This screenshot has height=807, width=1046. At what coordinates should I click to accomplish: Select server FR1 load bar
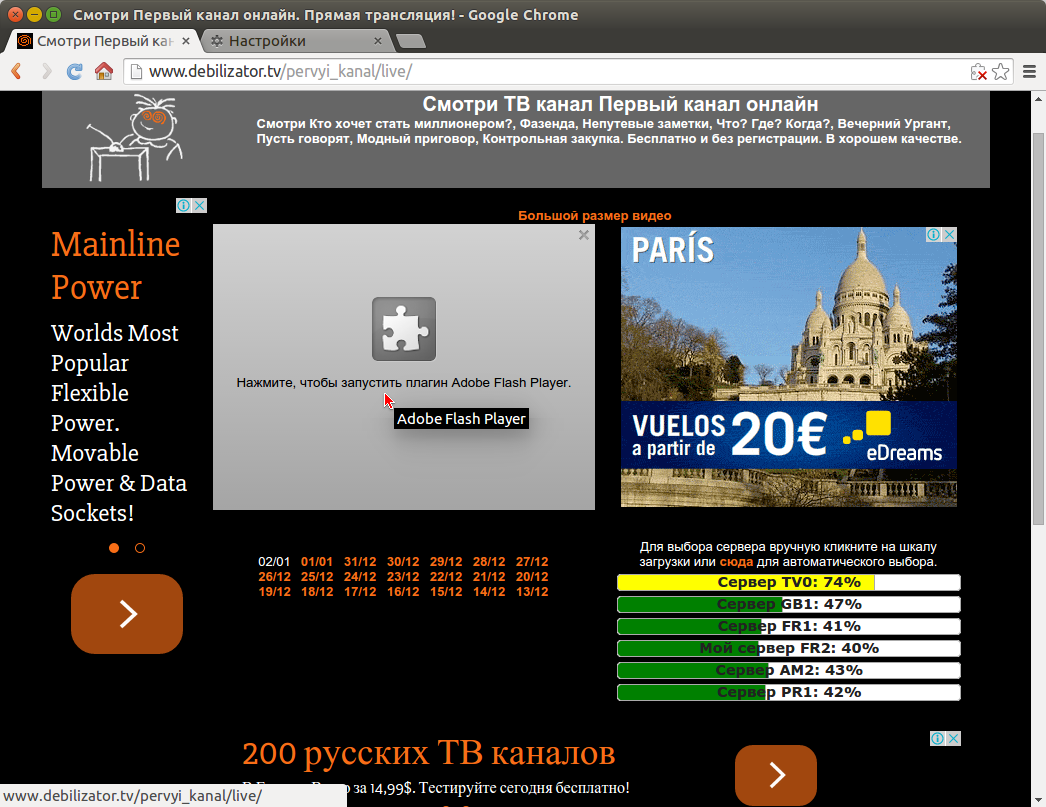789,626
